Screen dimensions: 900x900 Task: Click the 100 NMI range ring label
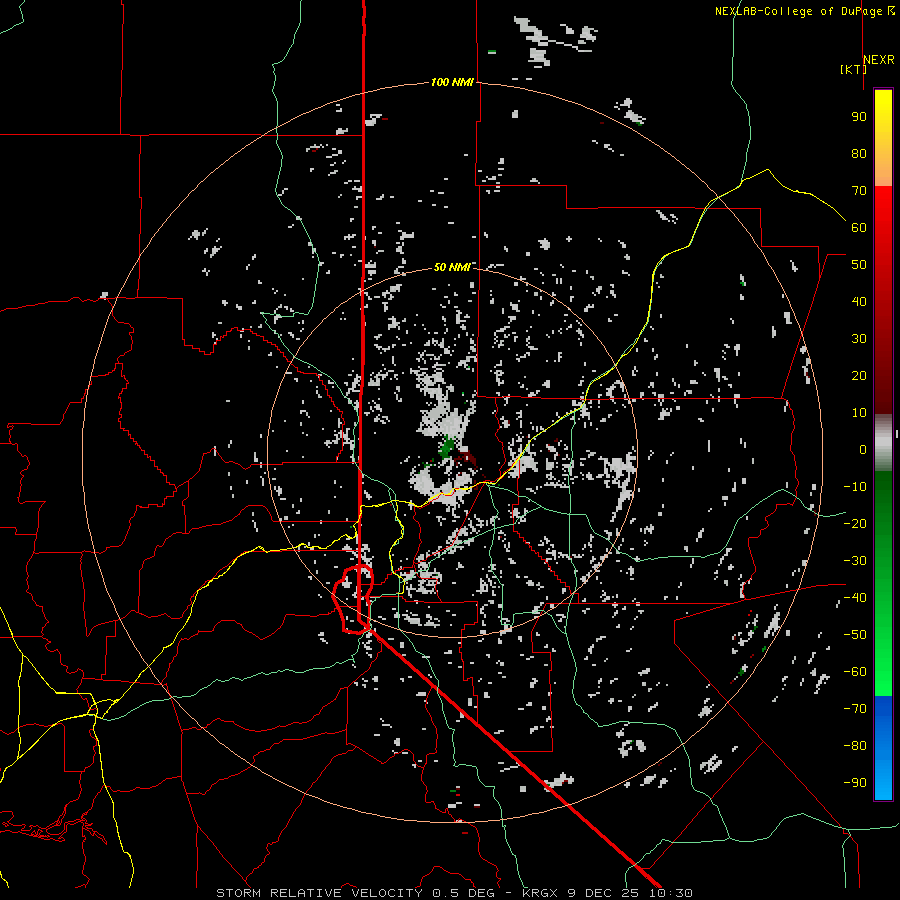click(452, 83)
